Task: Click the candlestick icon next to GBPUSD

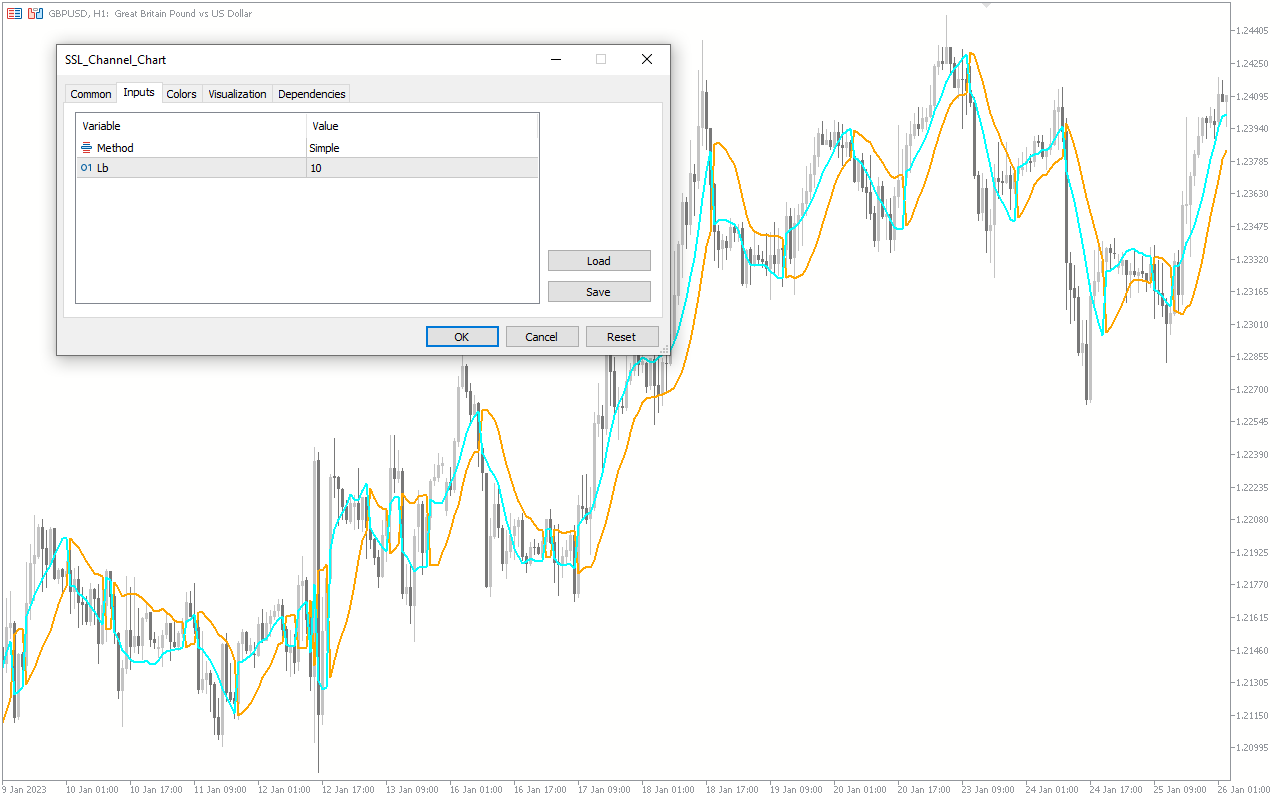Action: 35,14
